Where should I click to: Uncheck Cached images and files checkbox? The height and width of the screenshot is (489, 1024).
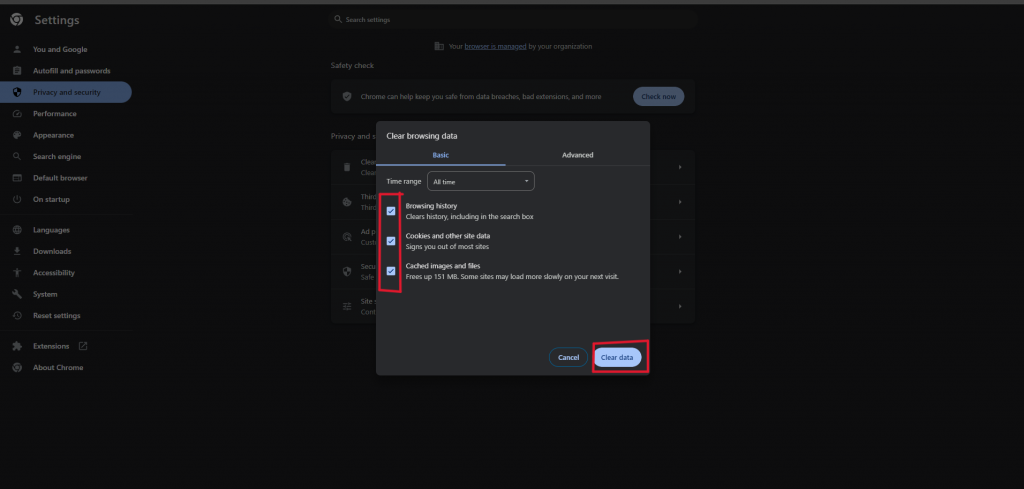(391, 271)
